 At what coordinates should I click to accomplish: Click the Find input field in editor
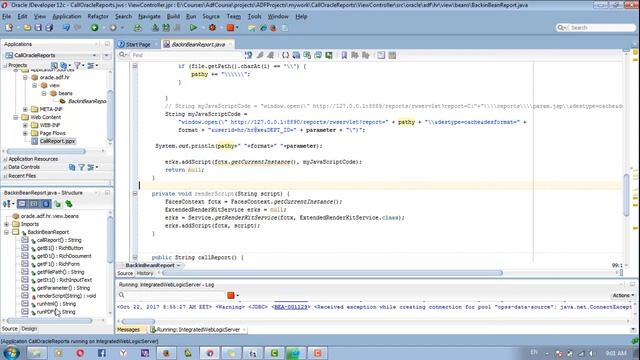[186, 55]
